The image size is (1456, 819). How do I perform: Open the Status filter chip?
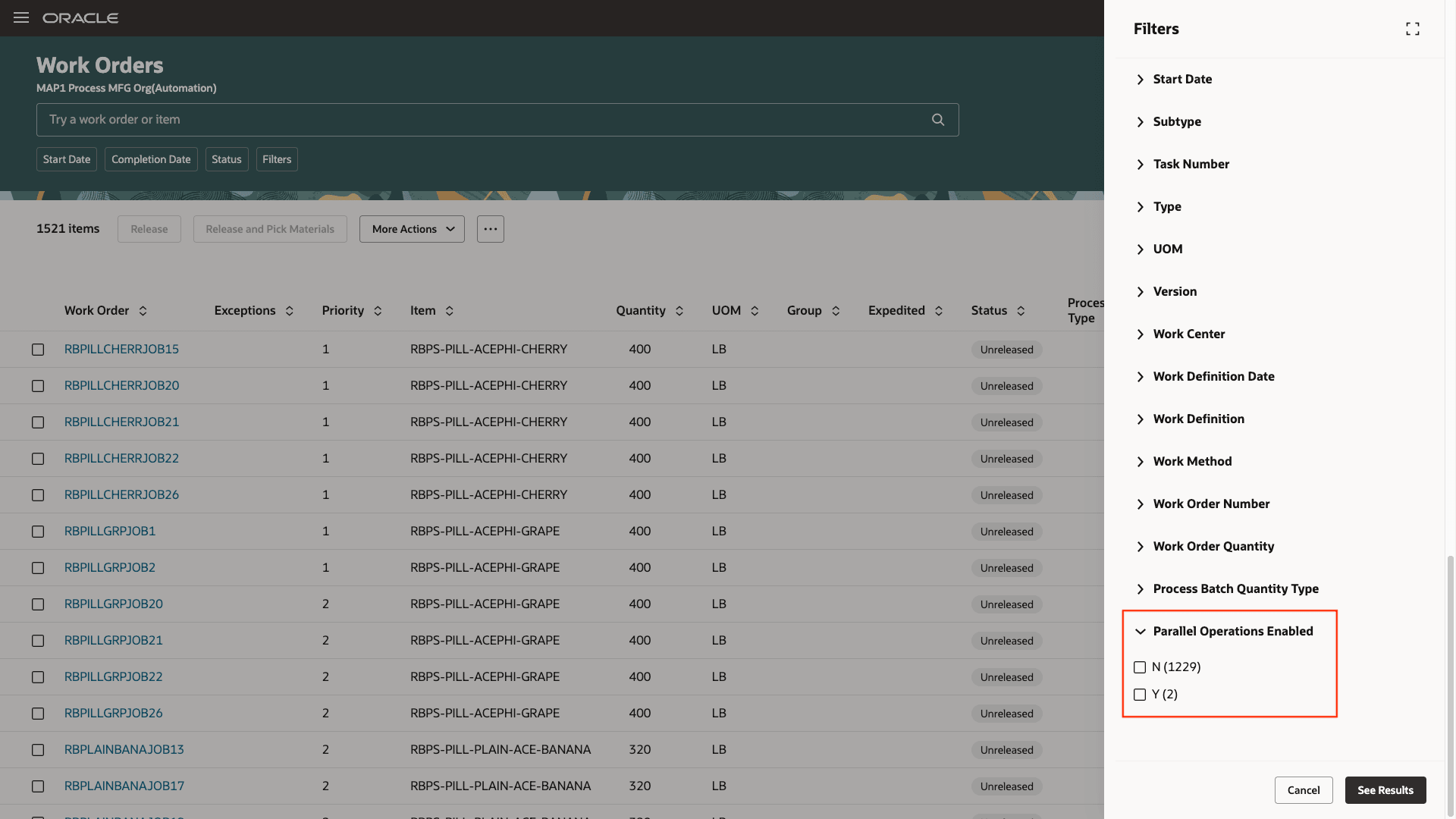click(x=226, y=159)
